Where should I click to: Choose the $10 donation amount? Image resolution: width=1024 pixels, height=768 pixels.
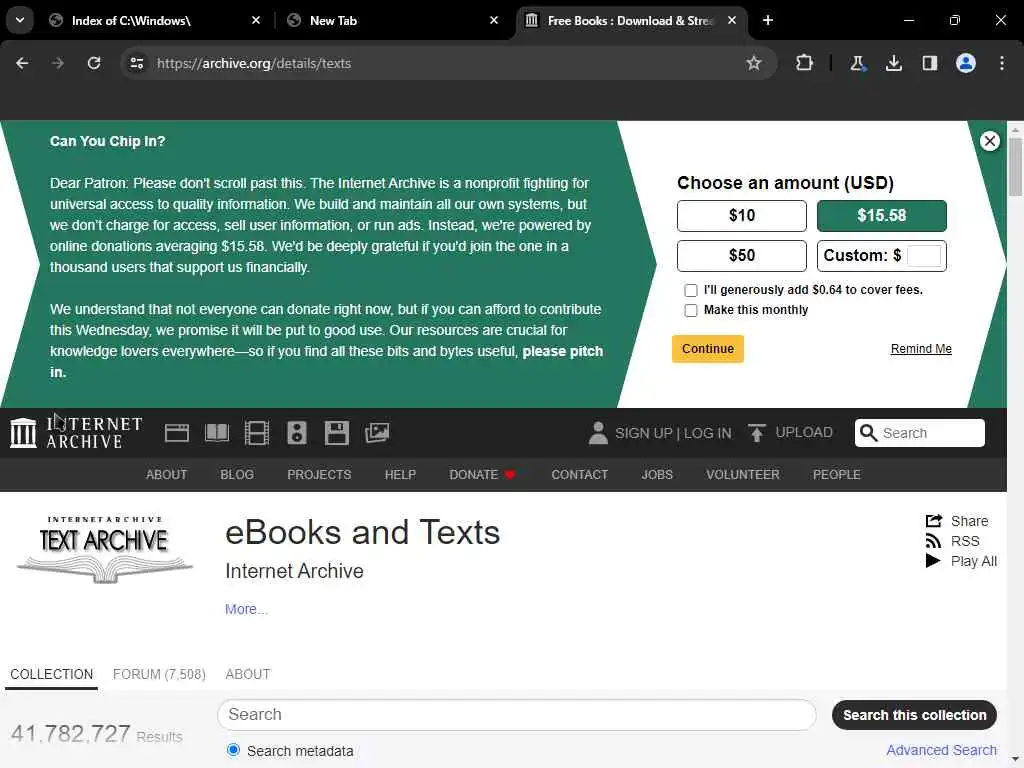point(741,216)
